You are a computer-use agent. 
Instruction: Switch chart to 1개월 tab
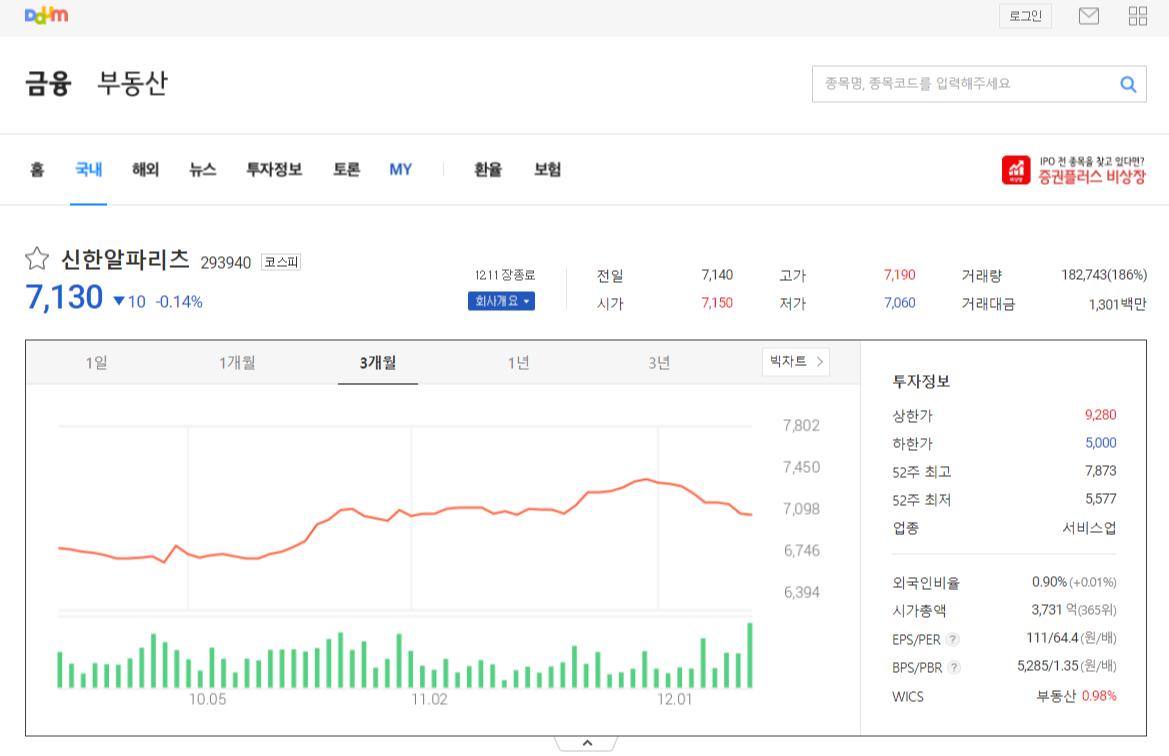[237, 363]
